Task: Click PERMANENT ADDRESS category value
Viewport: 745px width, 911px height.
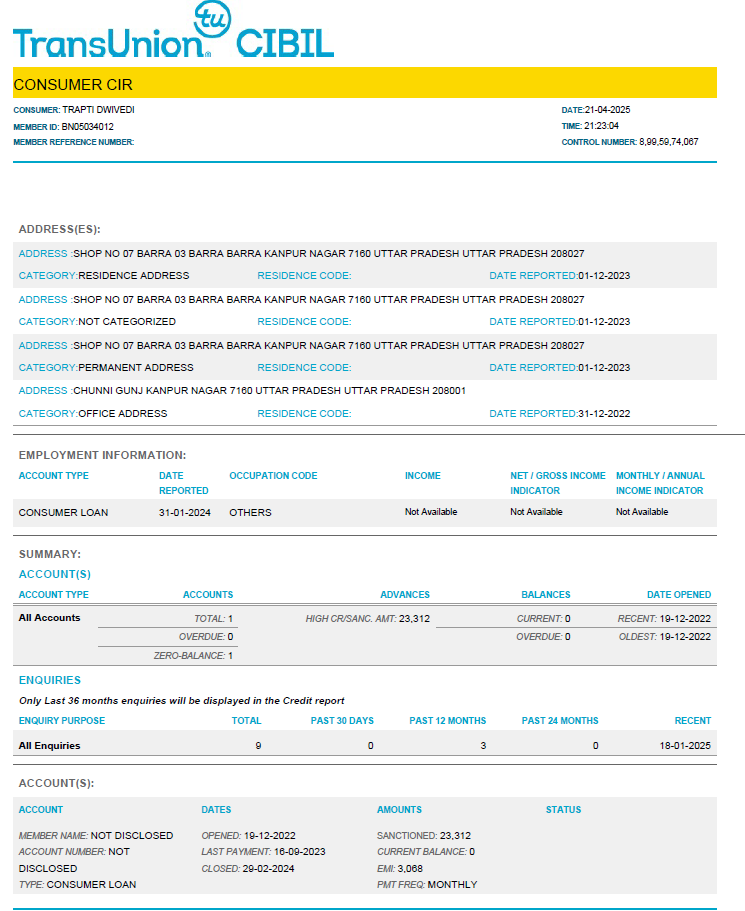Action: coord(136,367)
